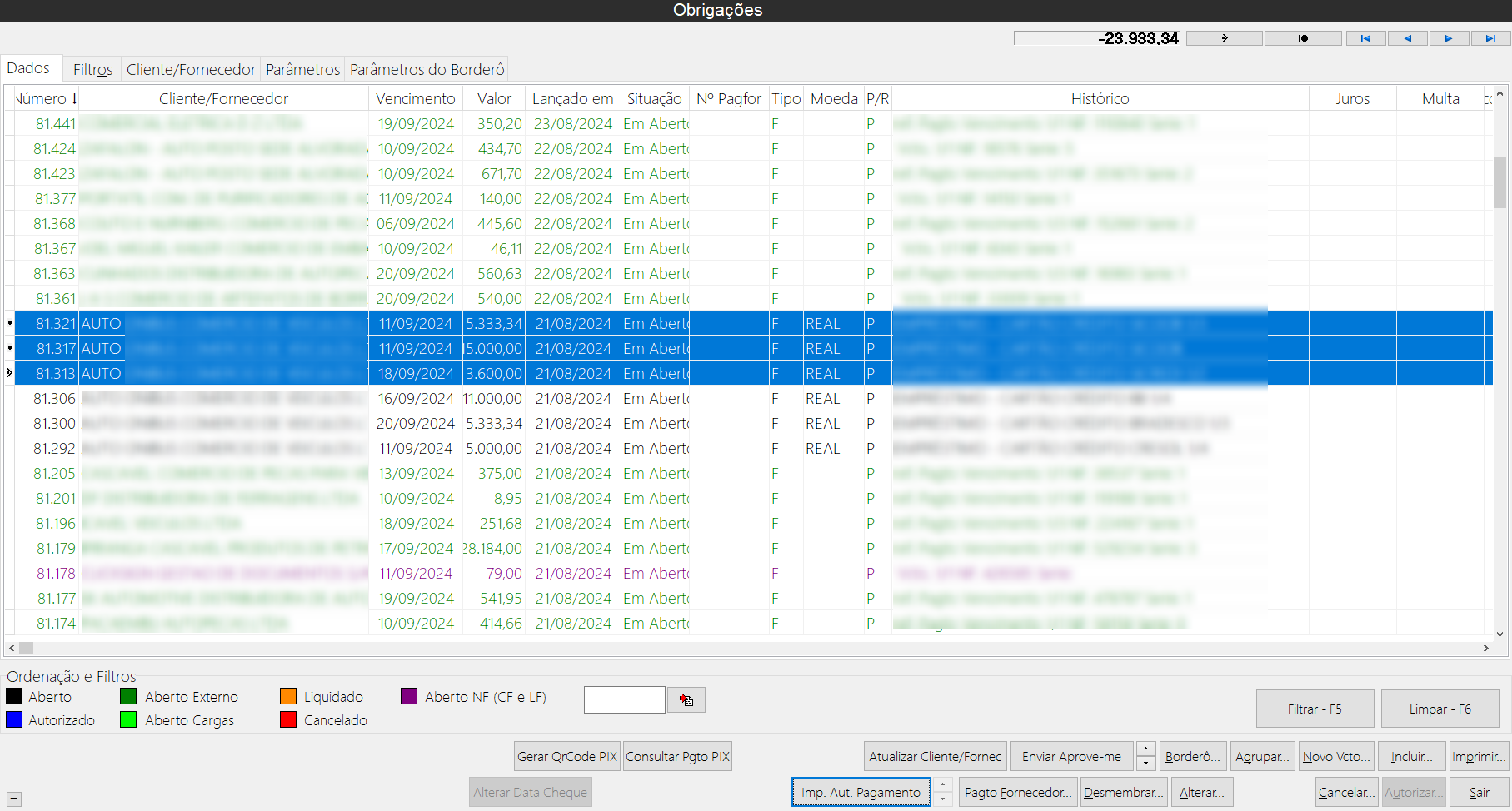Screen dimensions: 1512x811
Task: Click vertical scrollbar up arrow of the grid
Action: [x=1500, y=94]
